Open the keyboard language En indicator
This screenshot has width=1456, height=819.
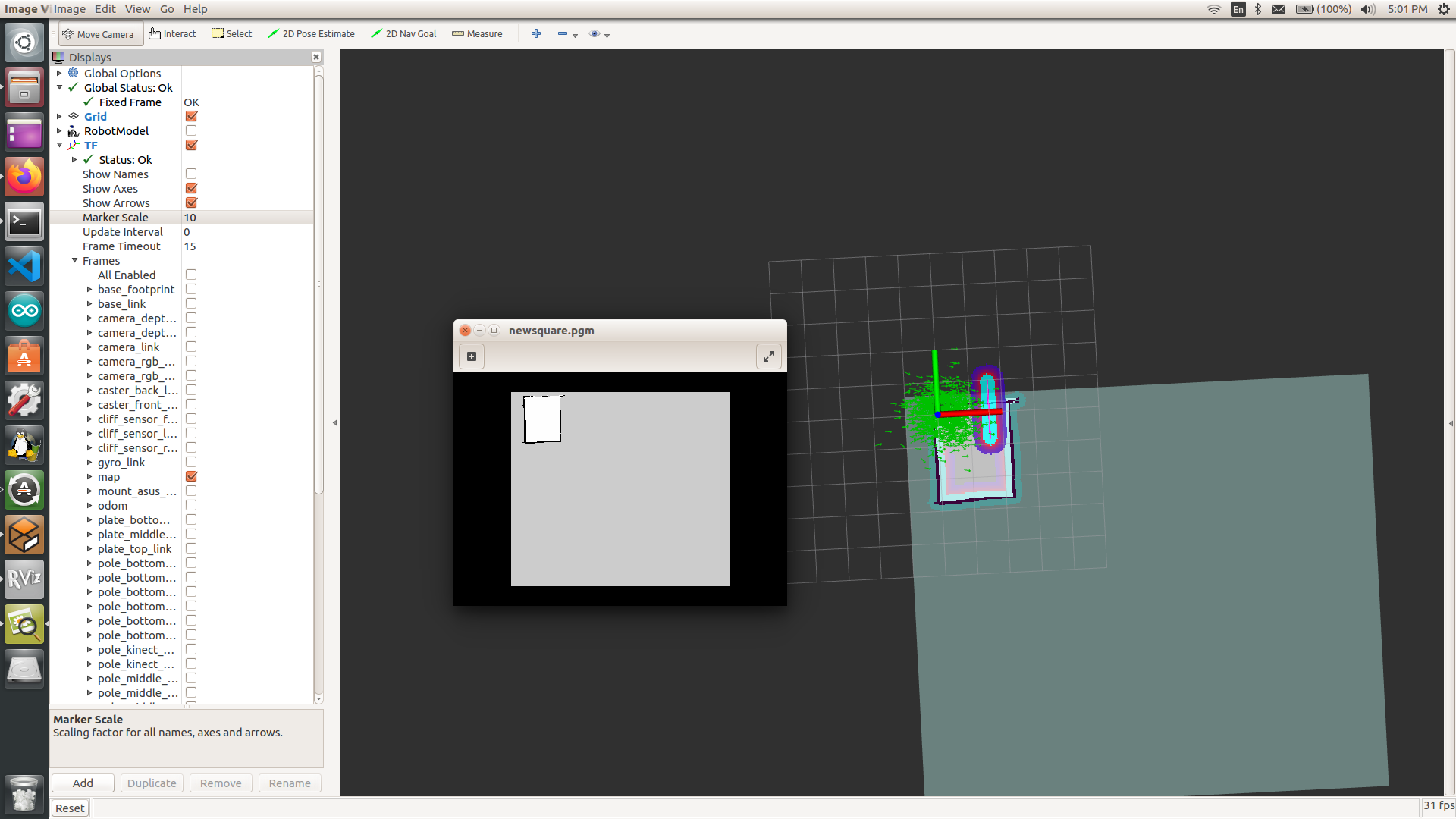click(x=1238, y=9)
